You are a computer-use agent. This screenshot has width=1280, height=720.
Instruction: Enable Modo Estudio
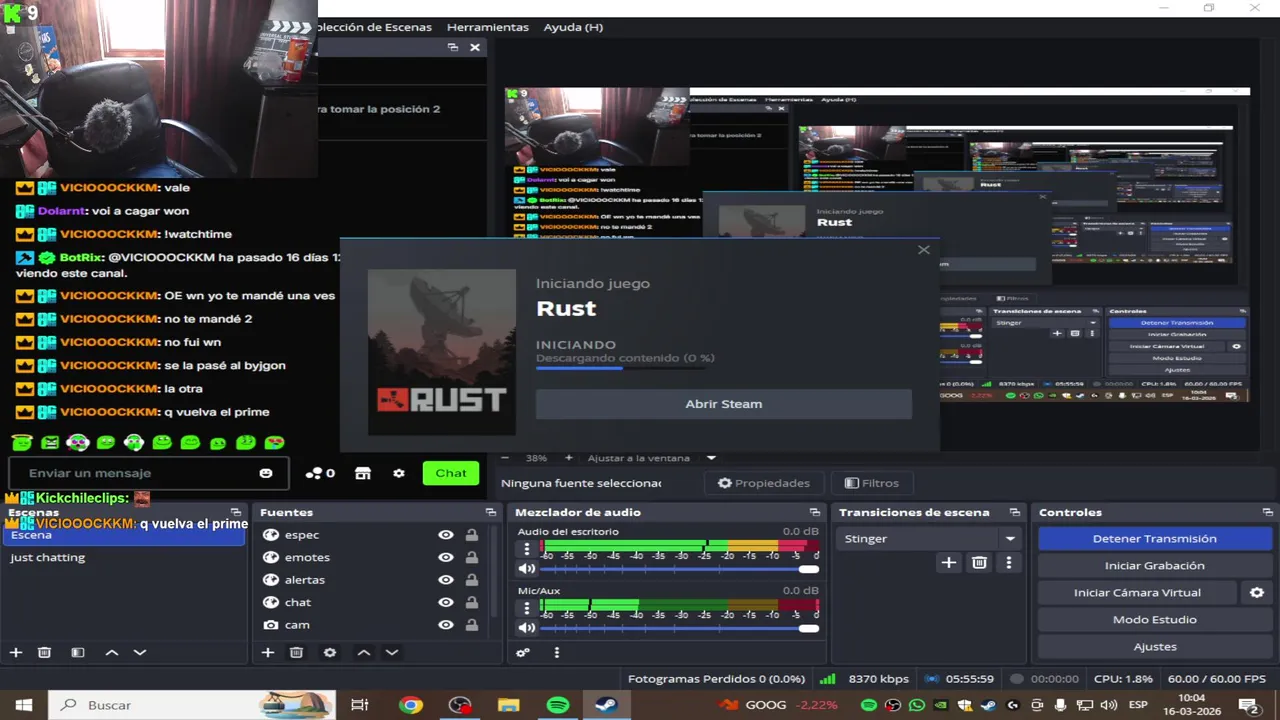pyautogui.click(x=1155, y=619)
